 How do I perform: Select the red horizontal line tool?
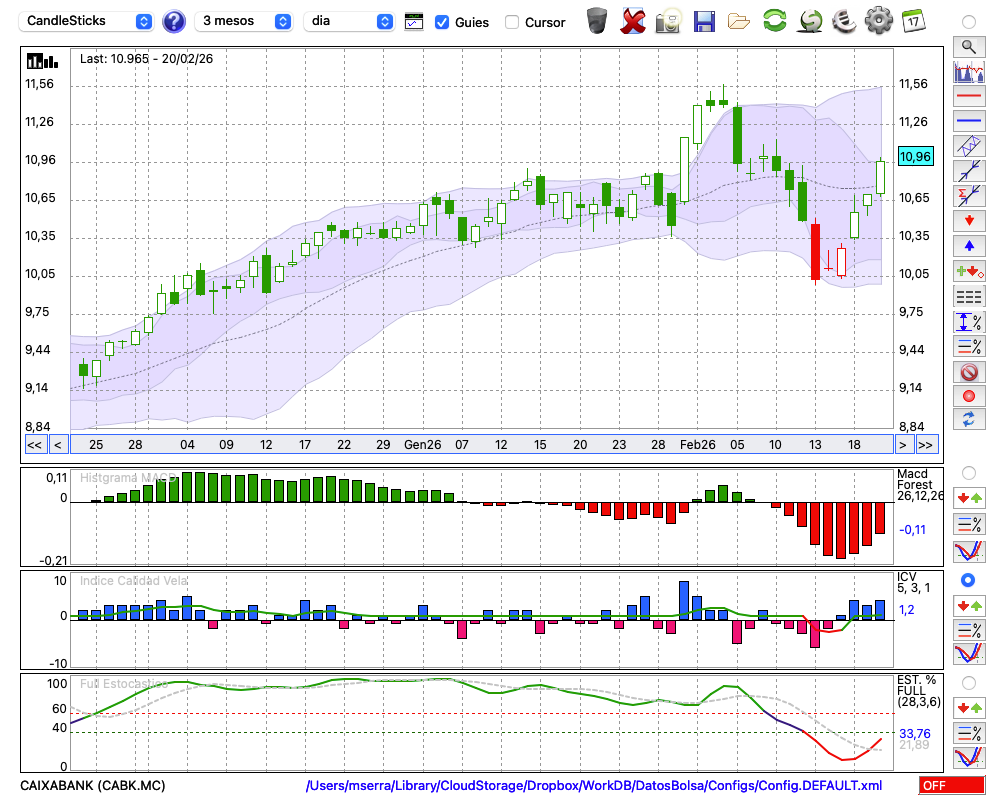tap(969, 96)
